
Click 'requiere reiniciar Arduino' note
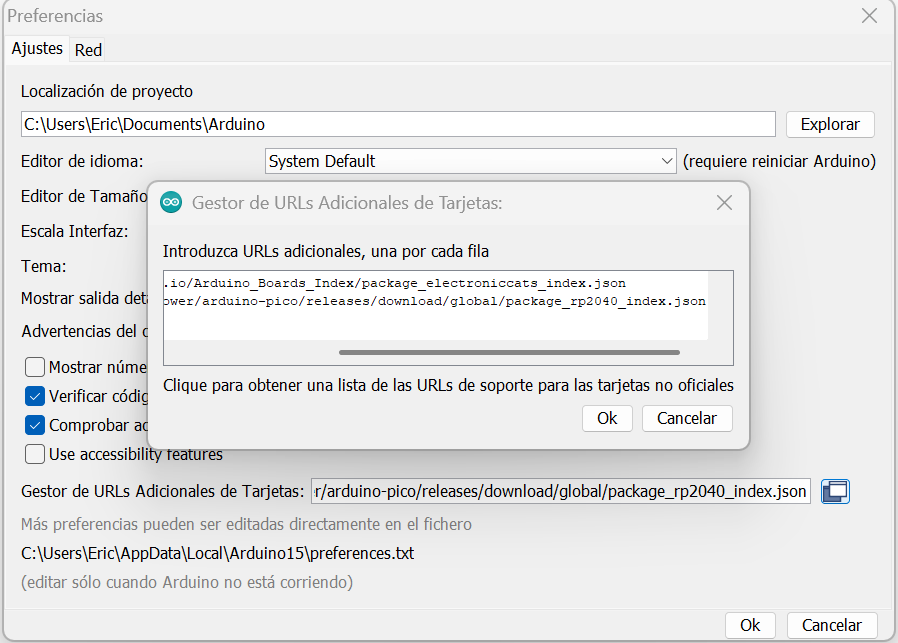click(x=779, y=161)
